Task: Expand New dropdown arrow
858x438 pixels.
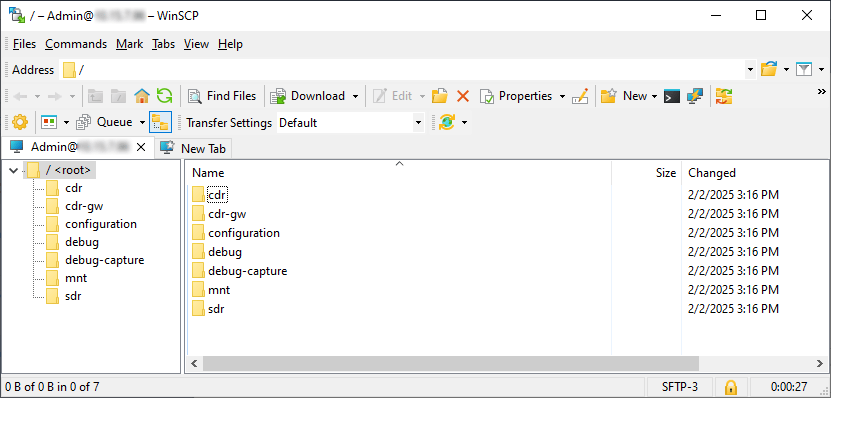Action: coord(654,97)
